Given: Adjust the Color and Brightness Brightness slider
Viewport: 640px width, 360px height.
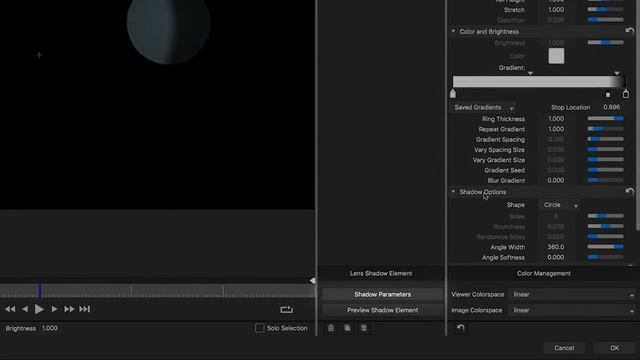Looking at the screenshot, I should [x=605, y=42].
